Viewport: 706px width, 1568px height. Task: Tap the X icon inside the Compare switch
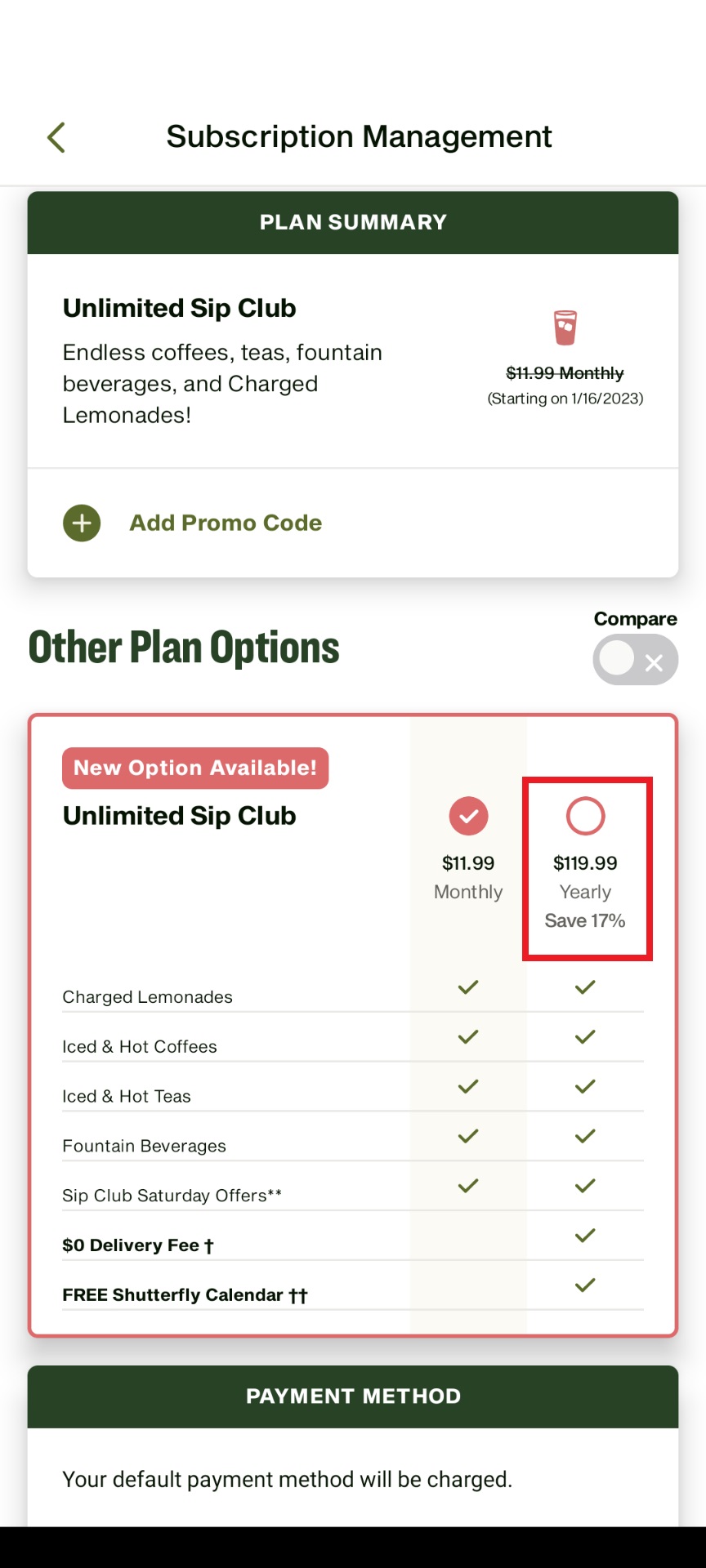coord(654,663)
